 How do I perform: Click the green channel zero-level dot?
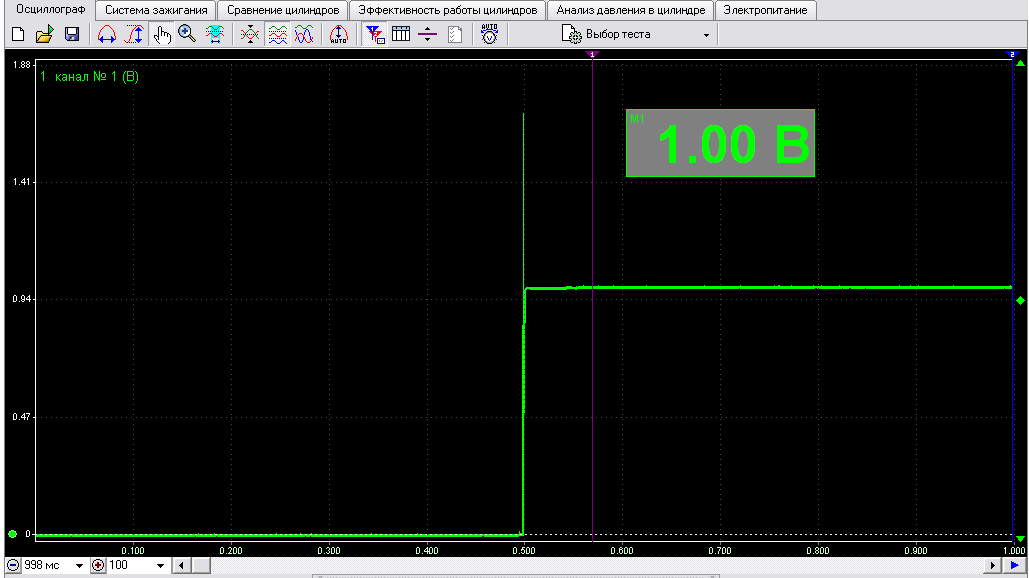pos(12,534)
